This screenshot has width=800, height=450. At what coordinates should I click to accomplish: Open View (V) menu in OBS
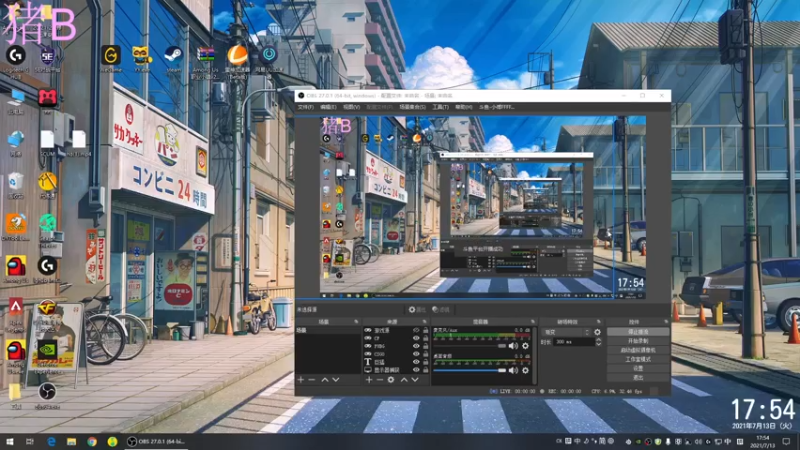click(352, 107)
